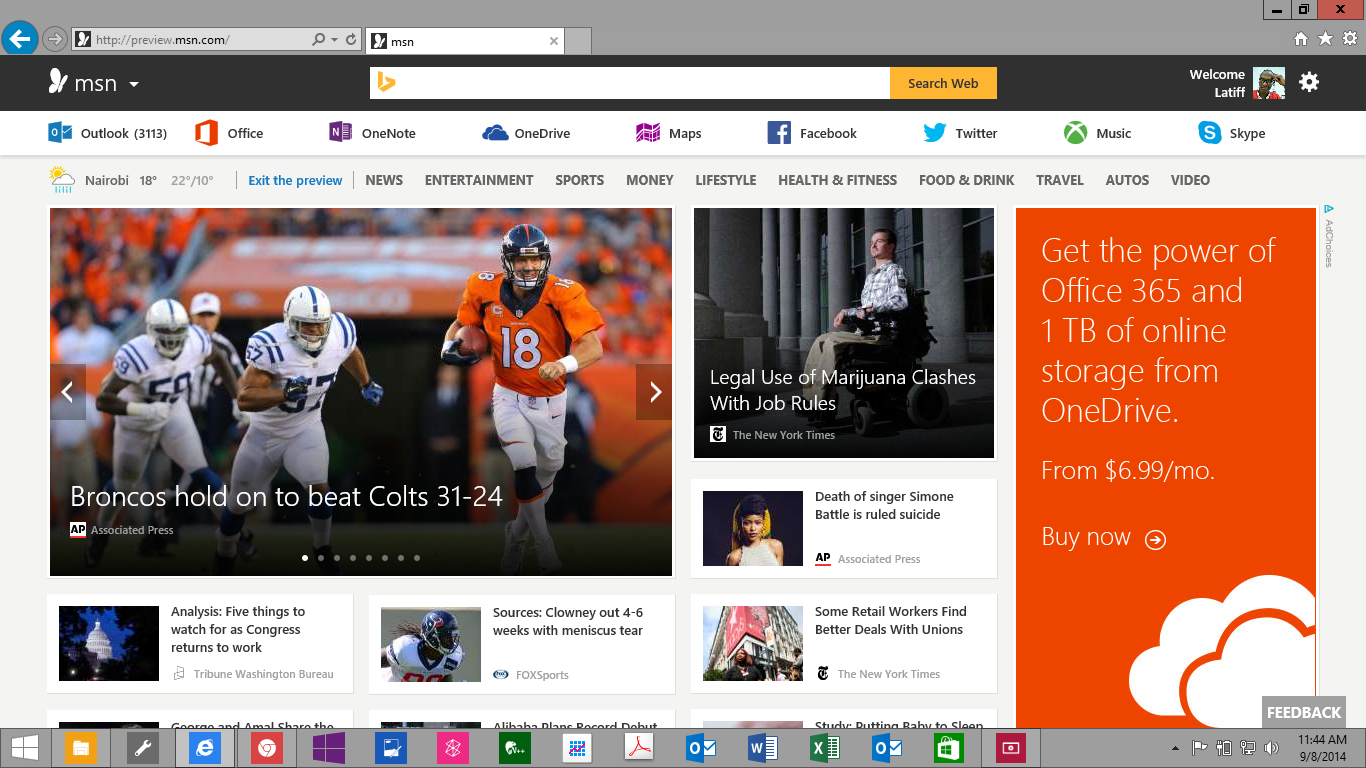Open the Skype shortcut

coord(1232,133)
